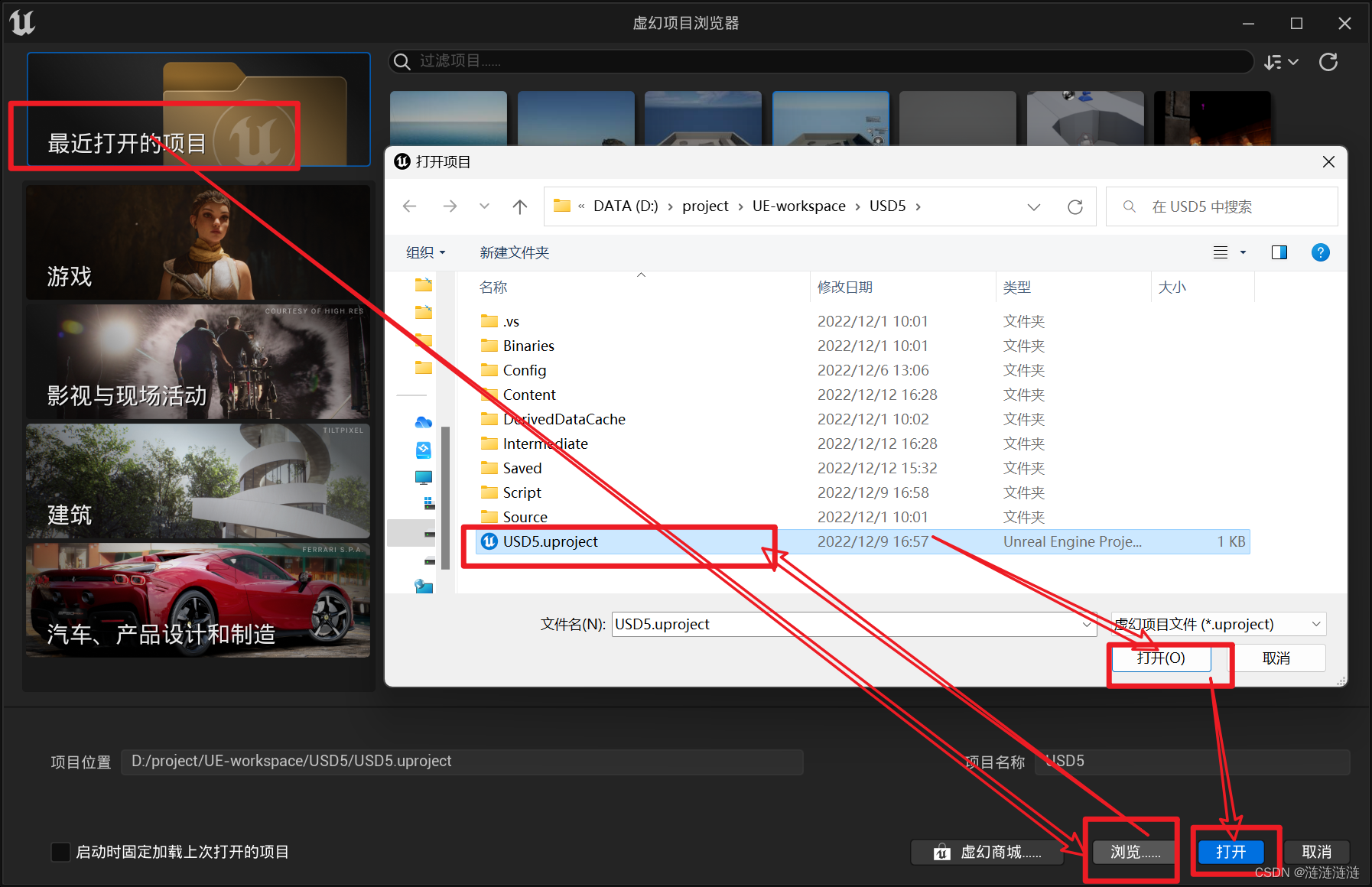Select the recently opened projects category
Image resolution: width=1372 pixels, height=887 pixels.
click(199, 109)
